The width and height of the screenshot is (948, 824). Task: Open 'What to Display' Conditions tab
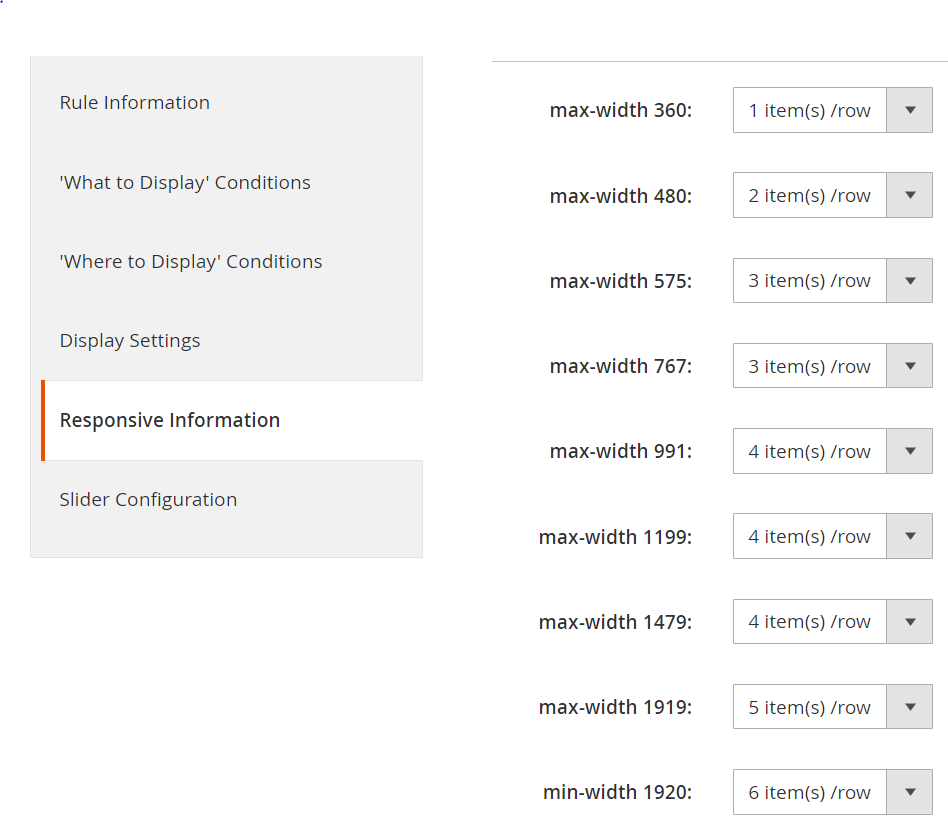(x=185, y=183)
